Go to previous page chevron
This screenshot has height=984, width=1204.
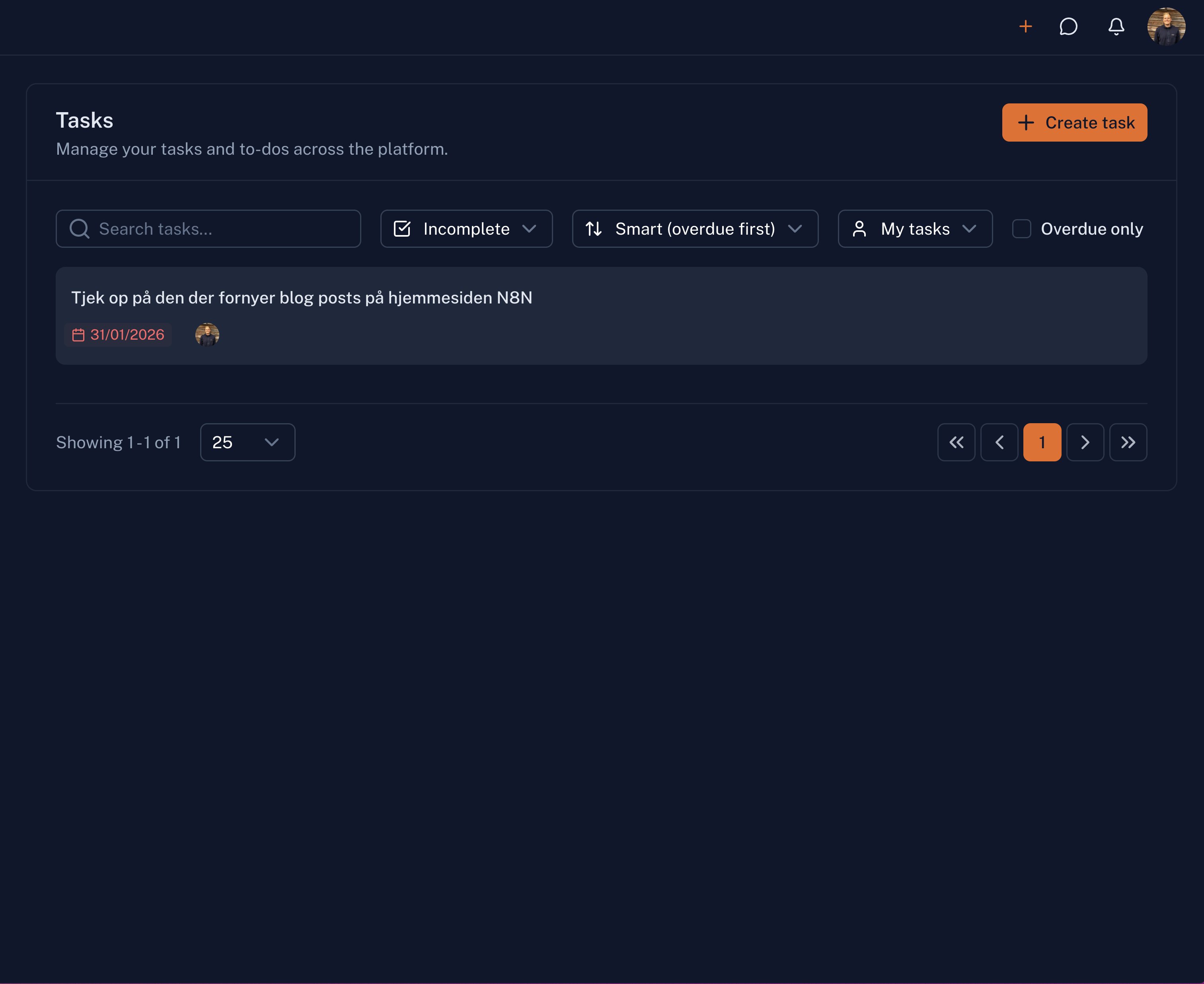(999, 442)
